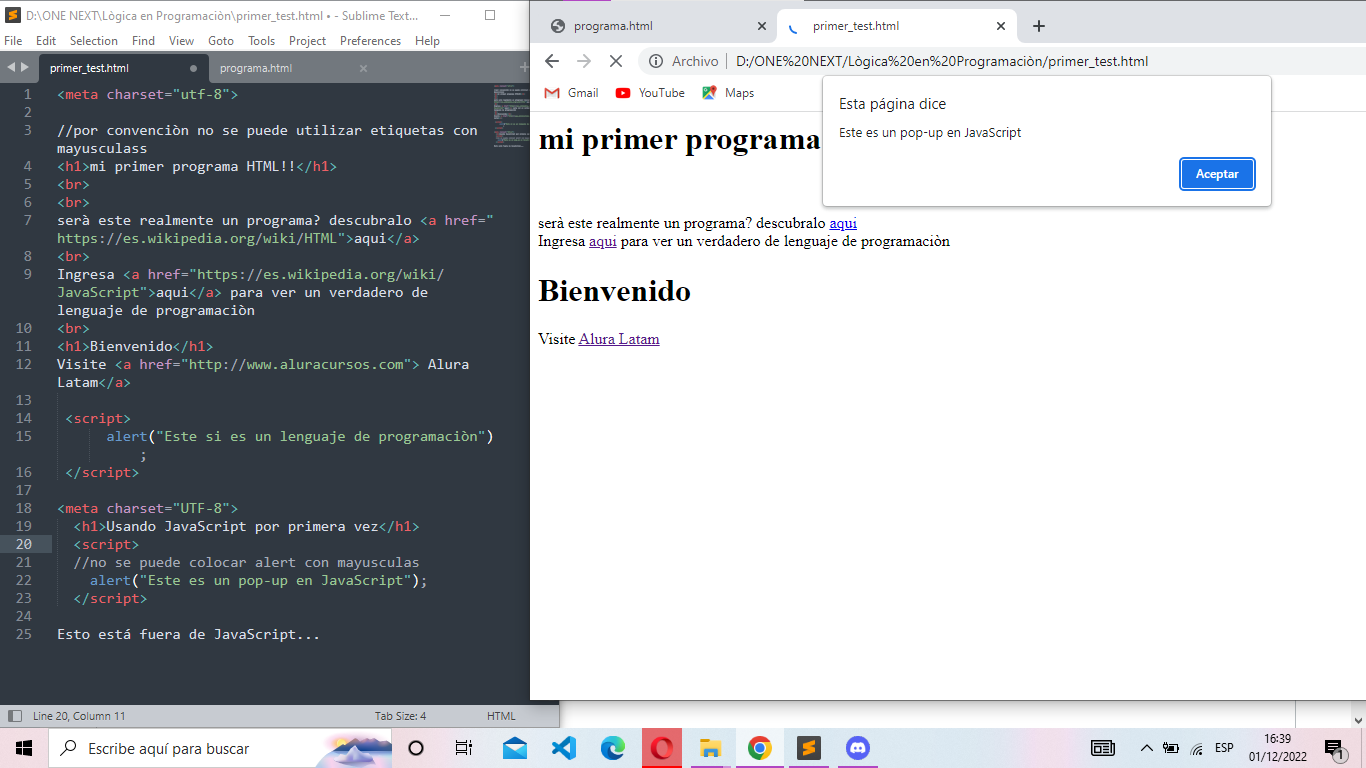
Task: Open Microsoft Edge from taskbar
Action: click(613, 748)
